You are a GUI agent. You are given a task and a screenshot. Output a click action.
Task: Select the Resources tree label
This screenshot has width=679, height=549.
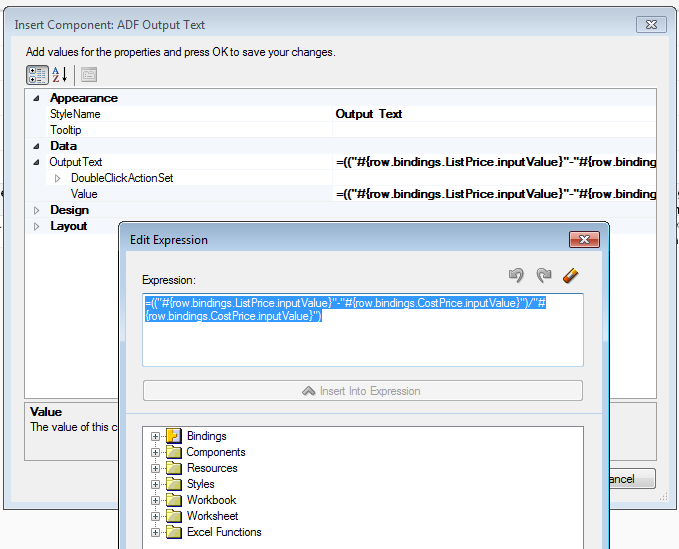(x=212, y=468)
